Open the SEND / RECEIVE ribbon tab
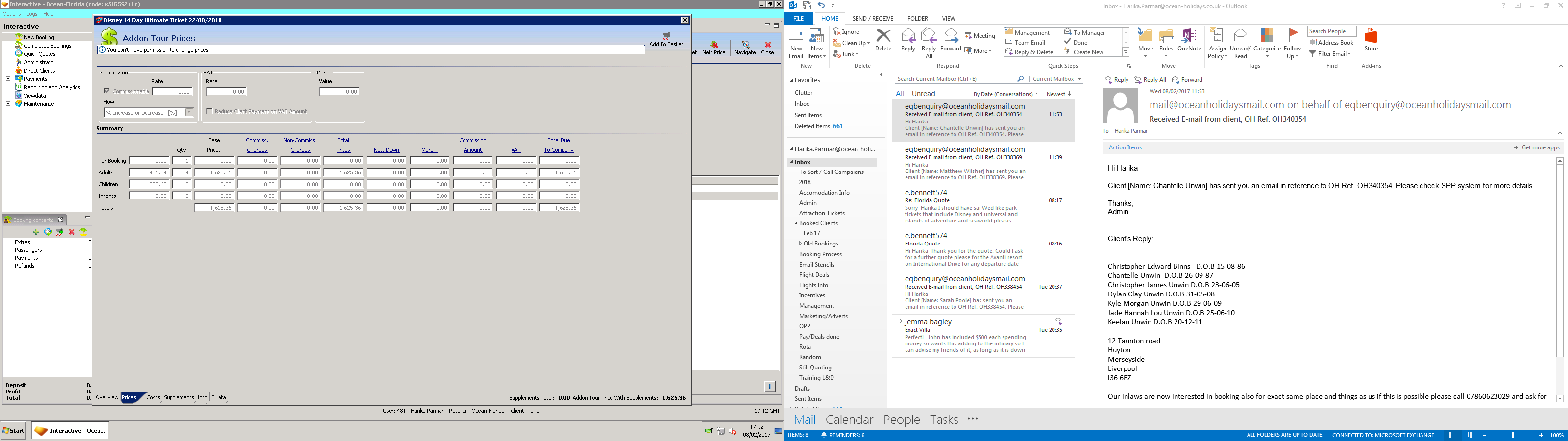This screenshot has width=1568, height=441. [873, 19]
